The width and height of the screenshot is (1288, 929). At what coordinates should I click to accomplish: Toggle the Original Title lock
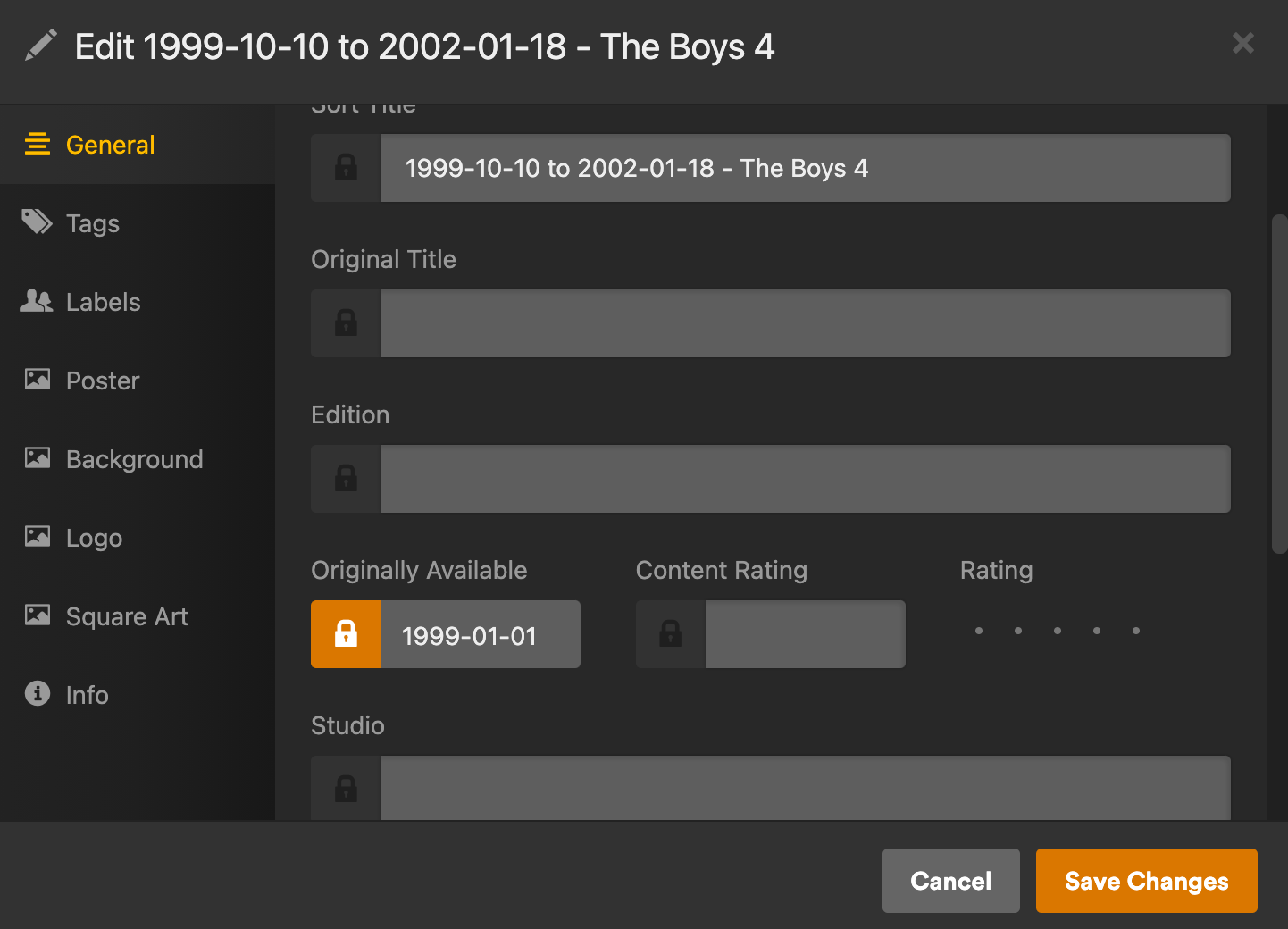click(x=346, y=323)
